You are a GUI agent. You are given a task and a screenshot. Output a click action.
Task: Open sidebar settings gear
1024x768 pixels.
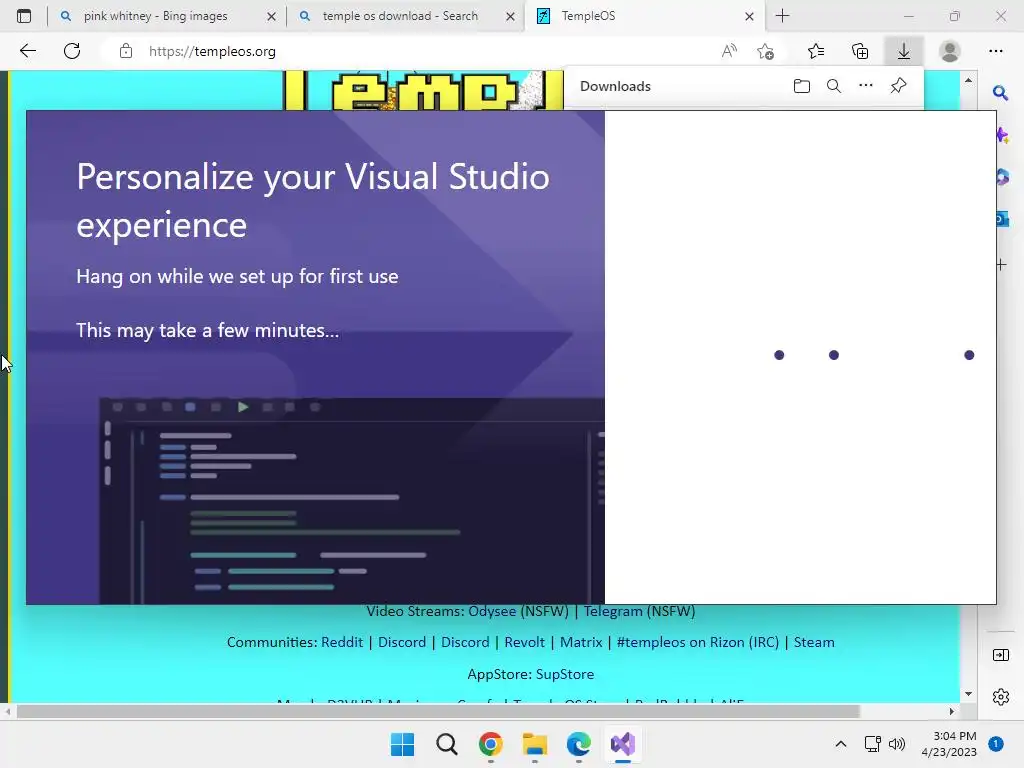[1000, 697]
